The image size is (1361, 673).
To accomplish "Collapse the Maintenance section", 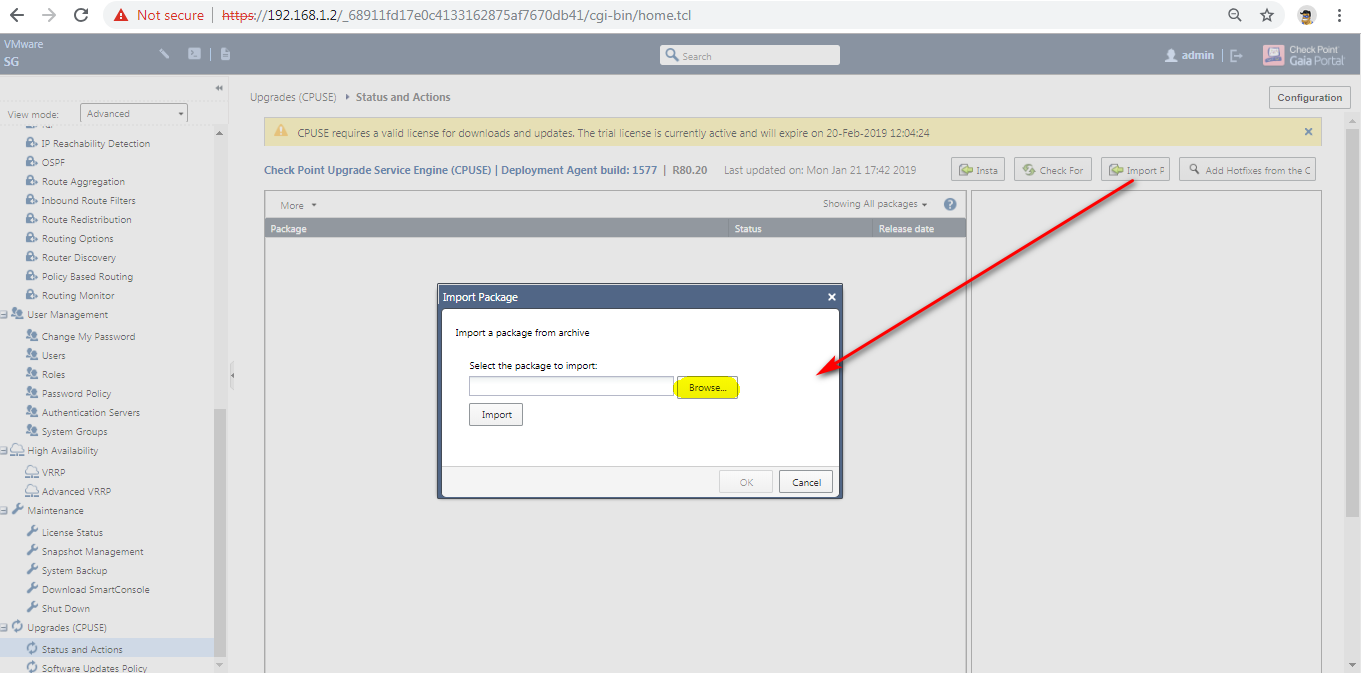I will [4, 510].
